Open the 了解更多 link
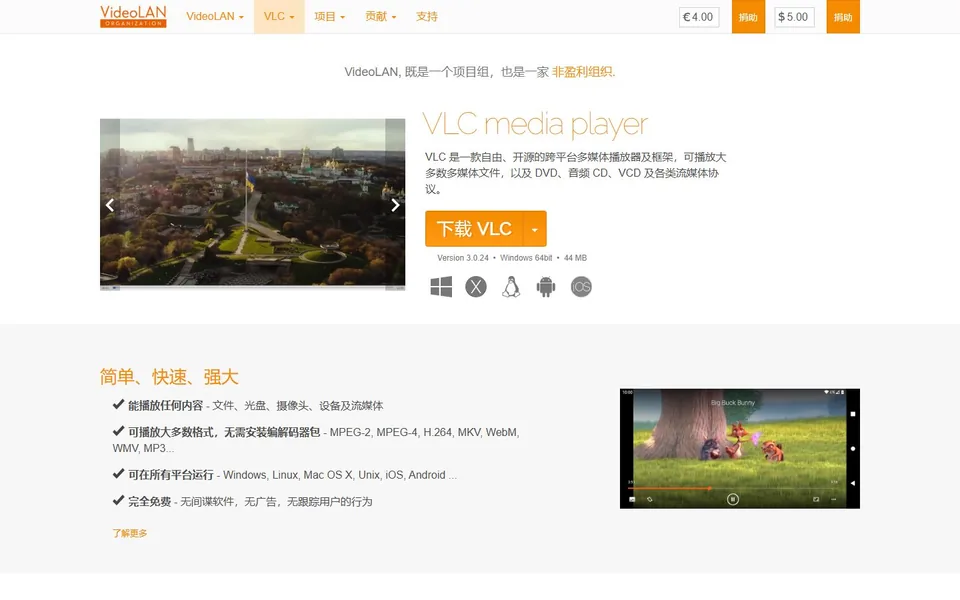The image size is (960, 600). click(130, 533)
